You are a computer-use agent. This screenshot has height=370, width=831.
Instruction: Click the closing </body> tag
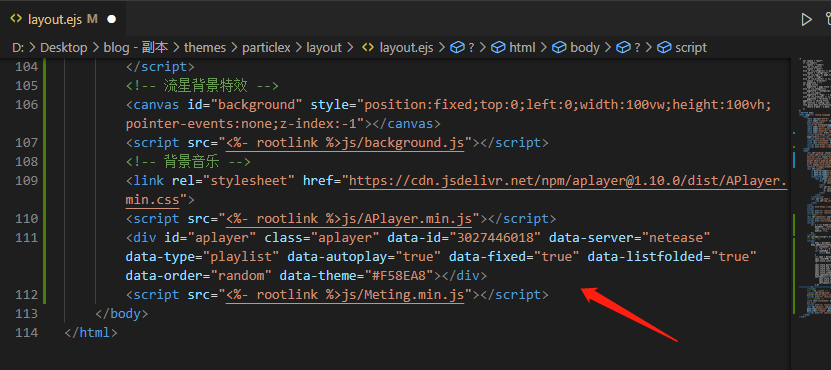point(122,314)
